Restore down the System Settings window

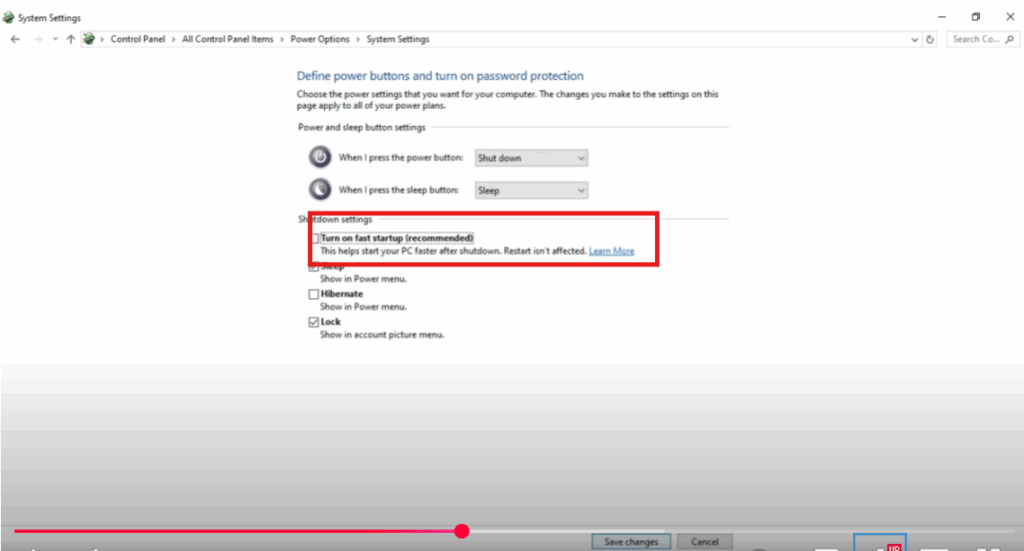(976, 17)
